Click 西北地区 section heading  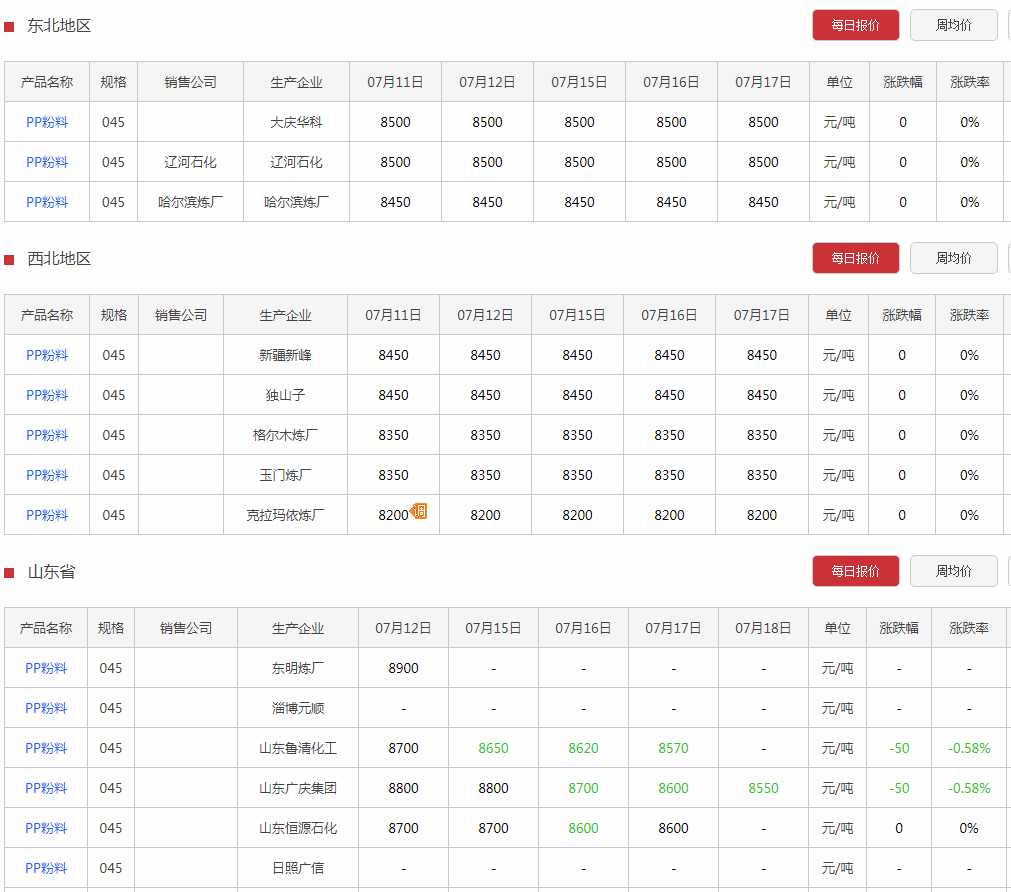tap(59, 259)
